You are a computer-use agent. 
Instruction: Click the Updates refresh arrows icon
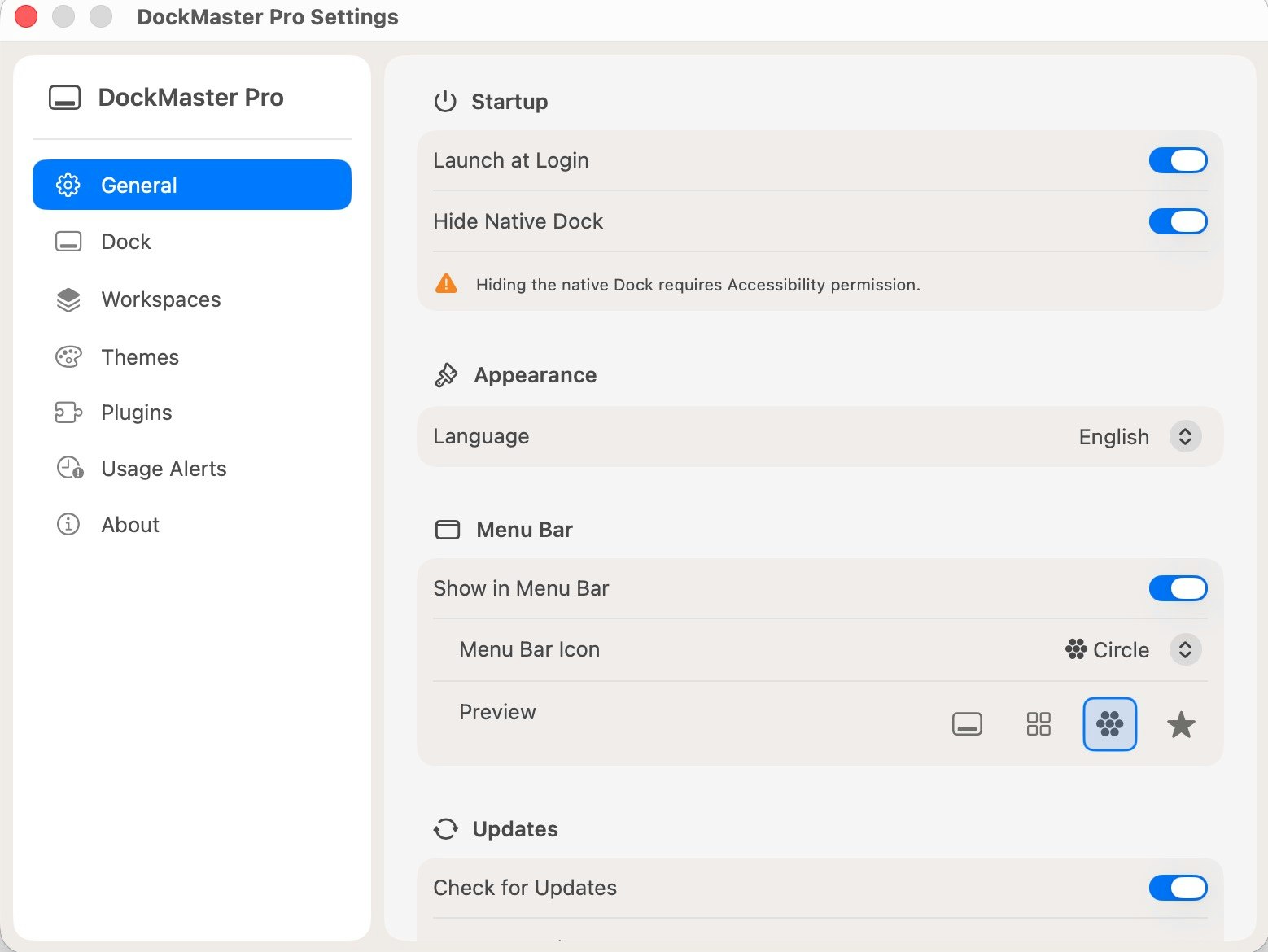(x=446, y=829)
